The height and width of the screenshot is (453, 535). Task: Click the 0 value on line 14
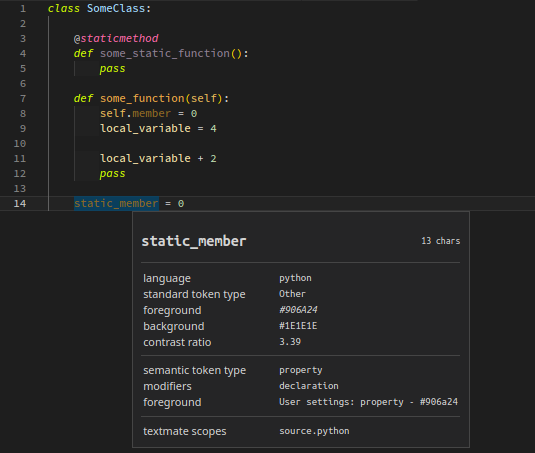click(181, 204)
